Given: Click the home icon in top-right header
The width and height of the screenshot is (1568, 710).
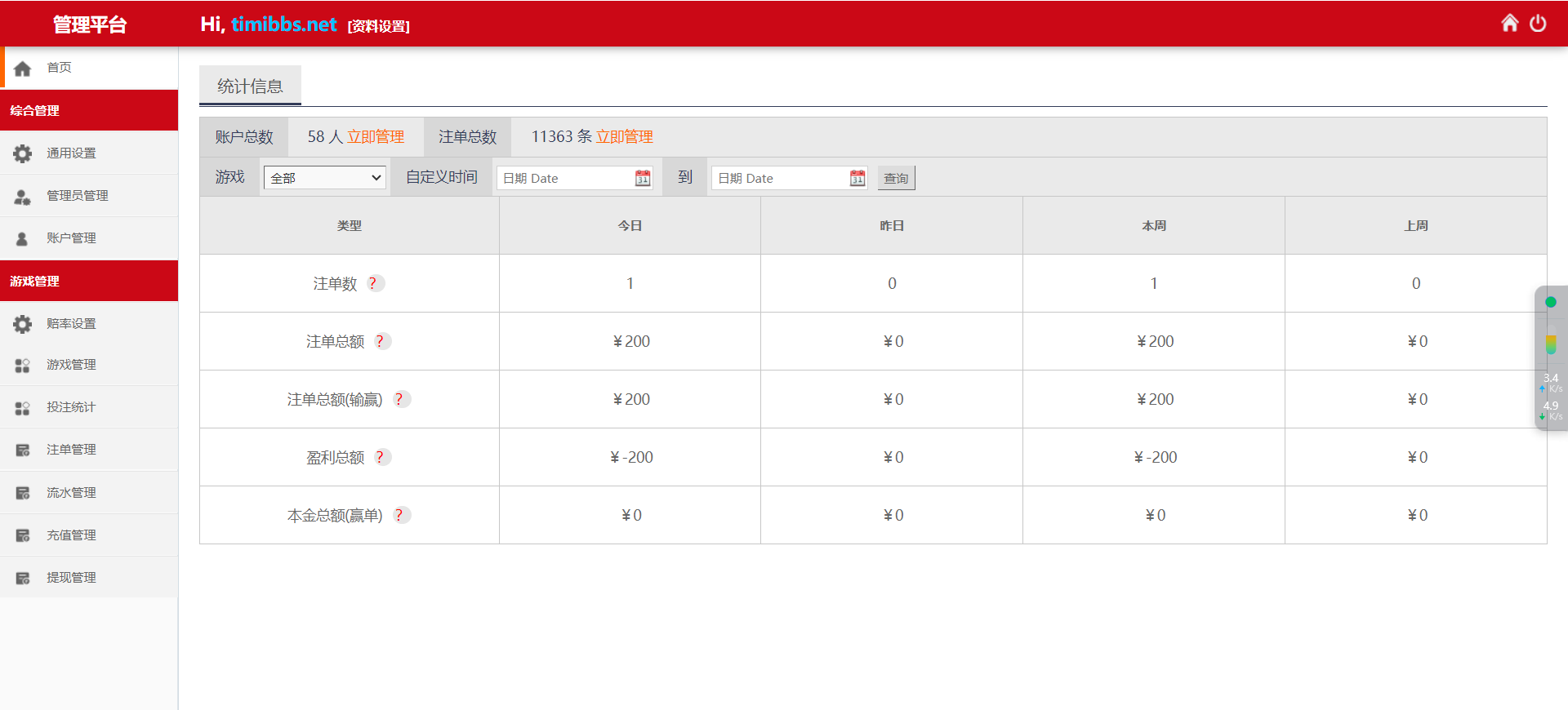Looking at the screenshot, I should pos(1509,23).
